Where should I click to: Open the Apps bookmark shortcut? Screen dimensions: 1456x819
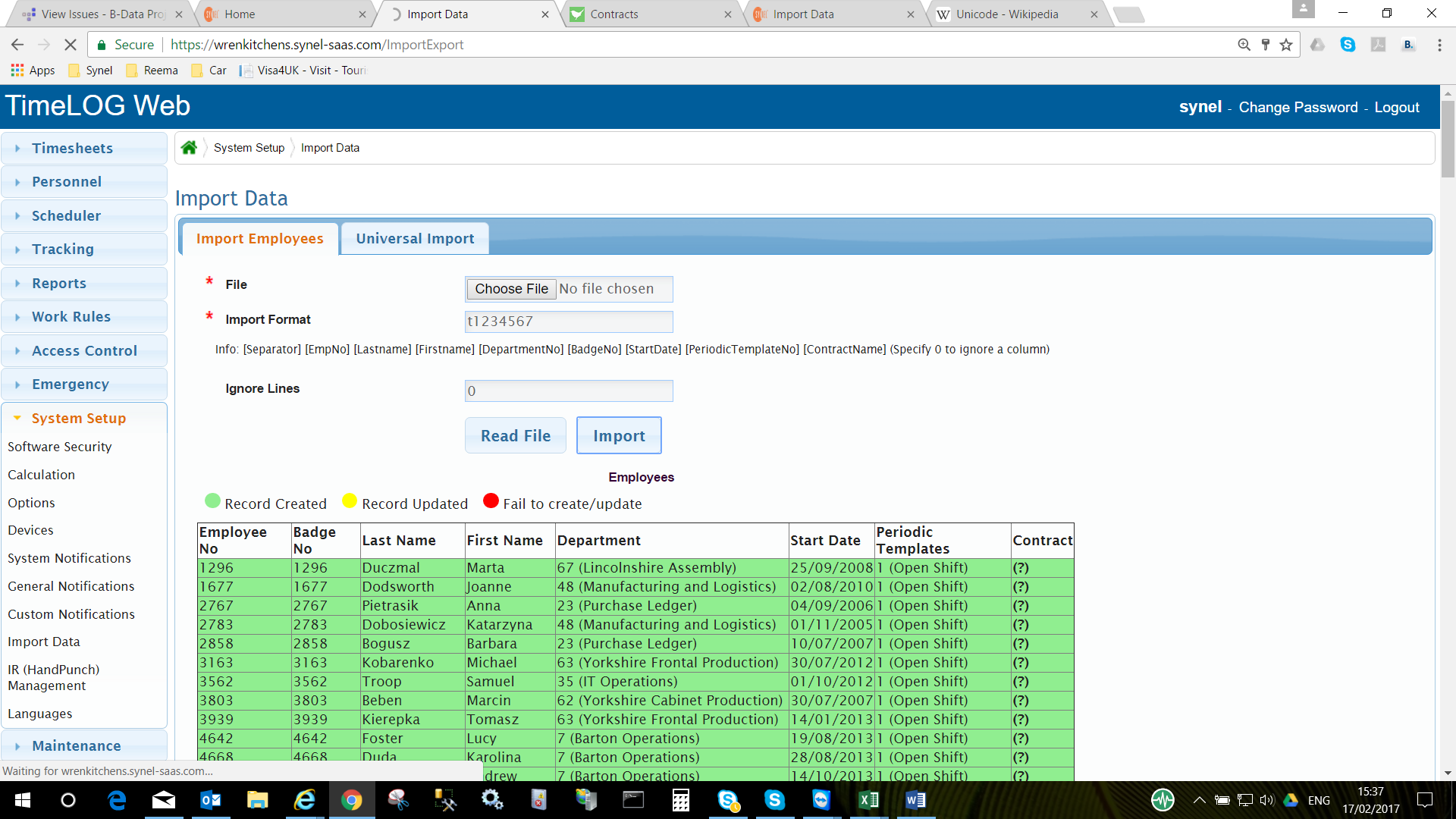33,71
